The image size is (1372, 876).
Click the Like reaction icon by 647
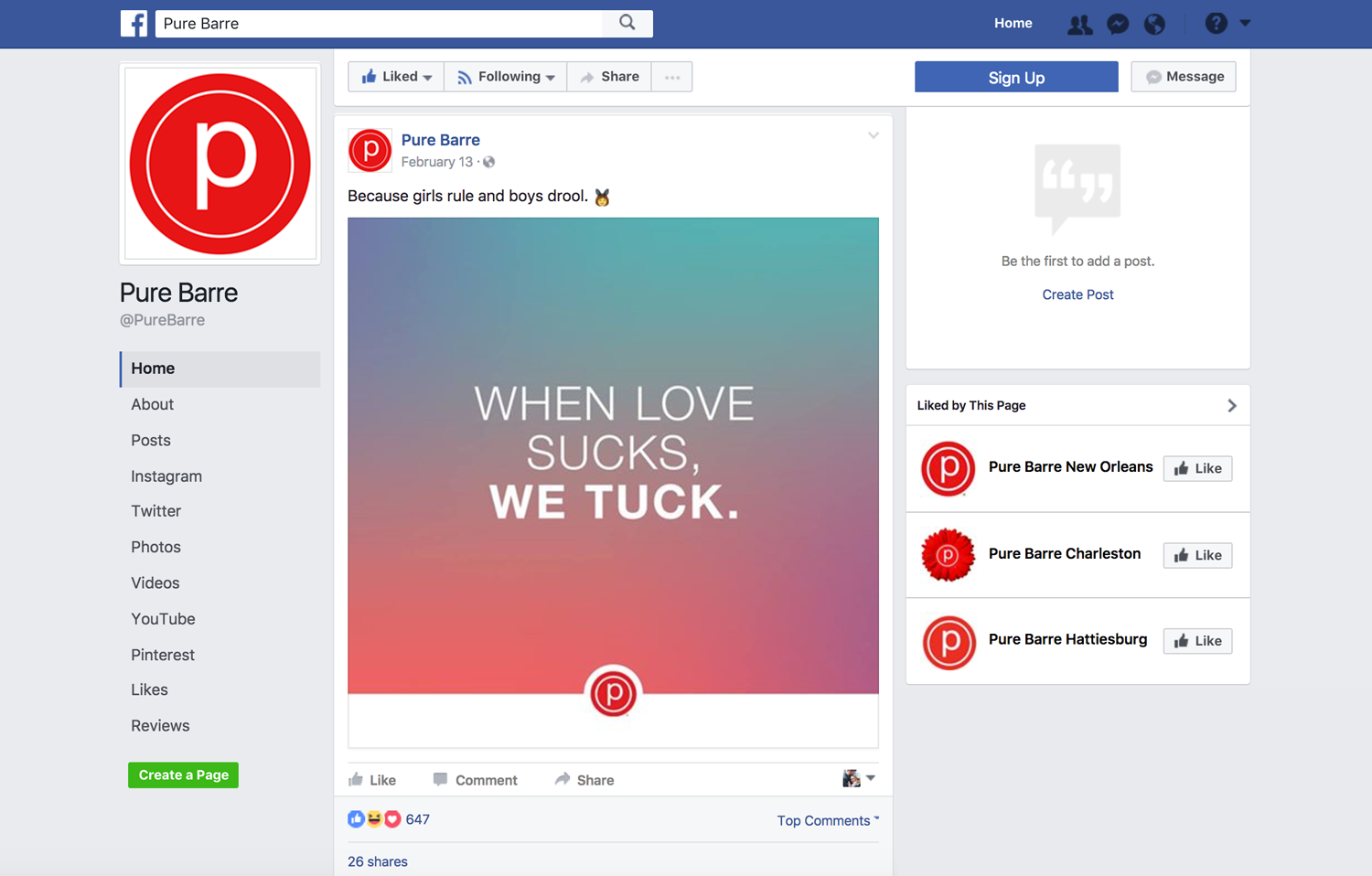[x=356, y=819]
